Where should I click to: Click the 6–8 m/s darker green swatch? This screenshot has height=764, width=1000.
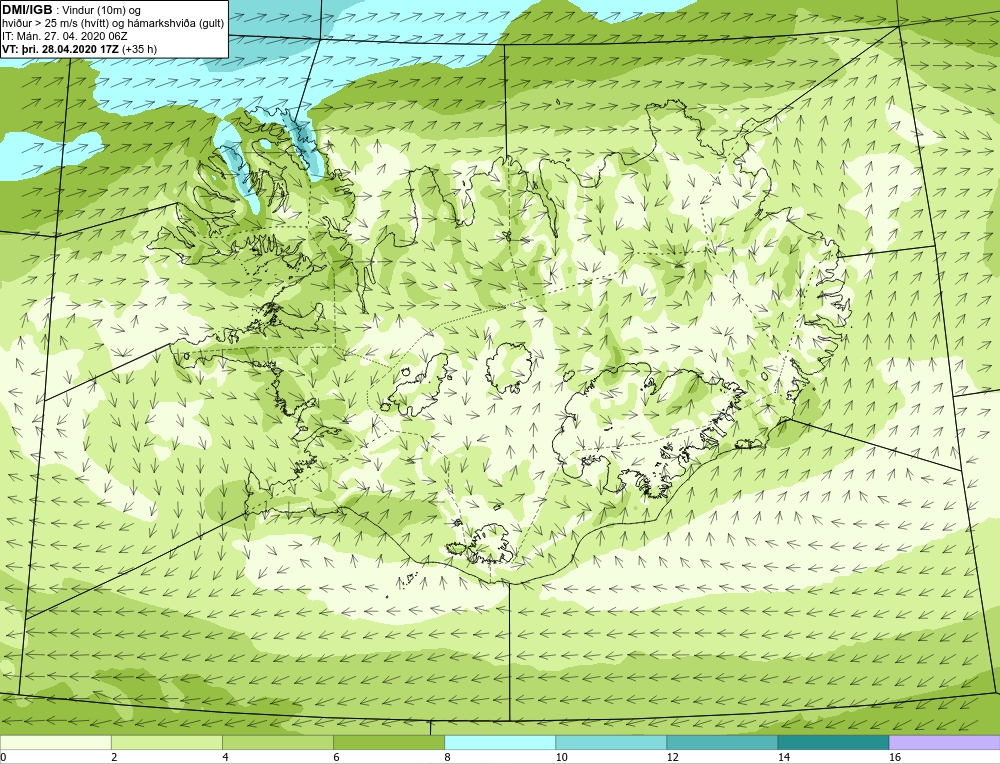[388, 742]
